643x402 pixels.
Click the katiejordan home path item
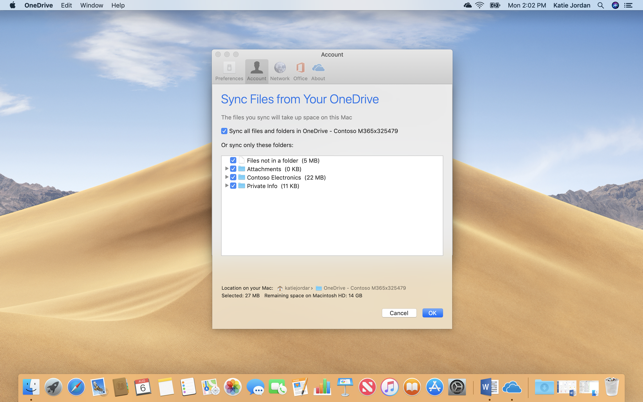294,288
